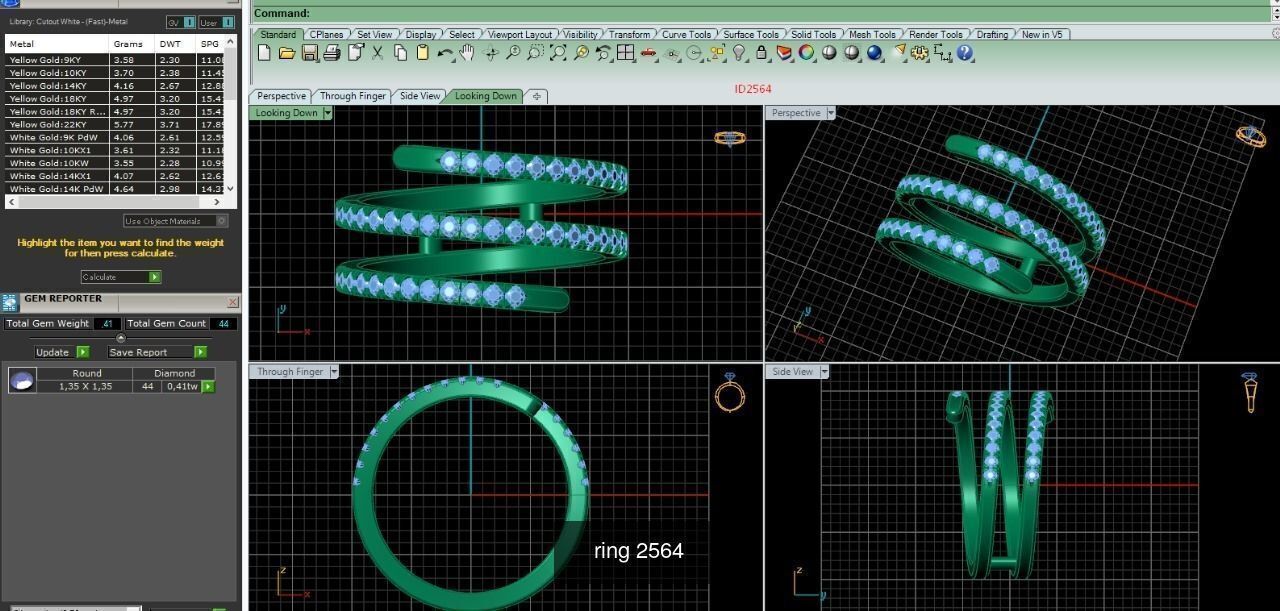Click the Dimension tool icon

pyautogui.click(x=941, y=52)
